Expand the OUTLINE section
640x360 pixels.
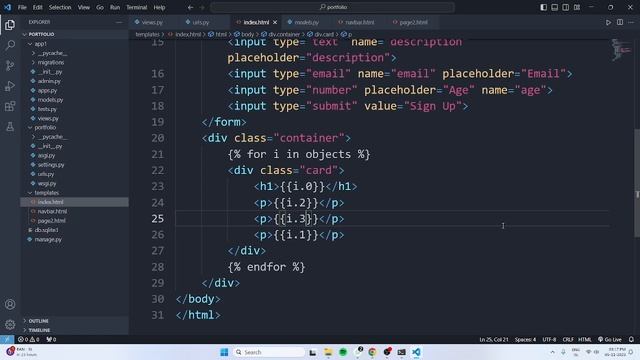75,321
